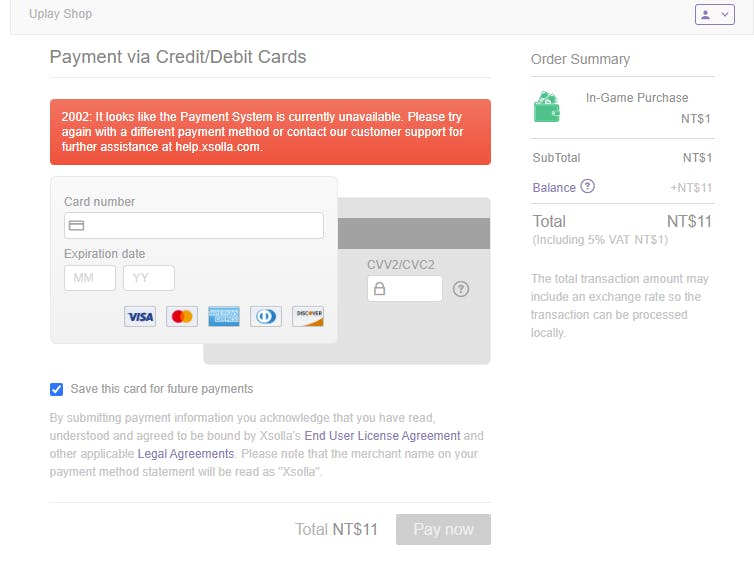754x571 pixels.
Task: Focus the MM expiration month field
Action: click(90, 278)
